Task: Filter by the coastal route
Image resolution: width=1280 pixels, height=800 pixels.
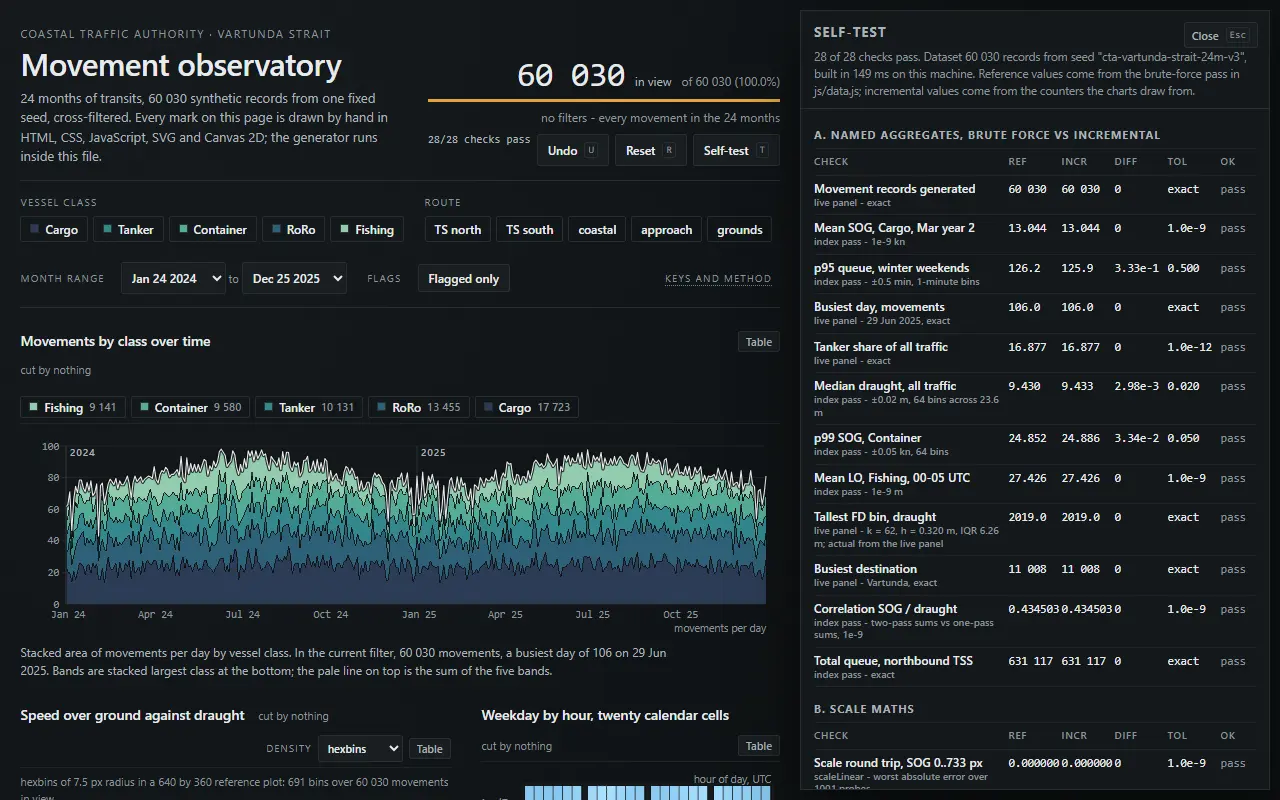Action: 597,229
